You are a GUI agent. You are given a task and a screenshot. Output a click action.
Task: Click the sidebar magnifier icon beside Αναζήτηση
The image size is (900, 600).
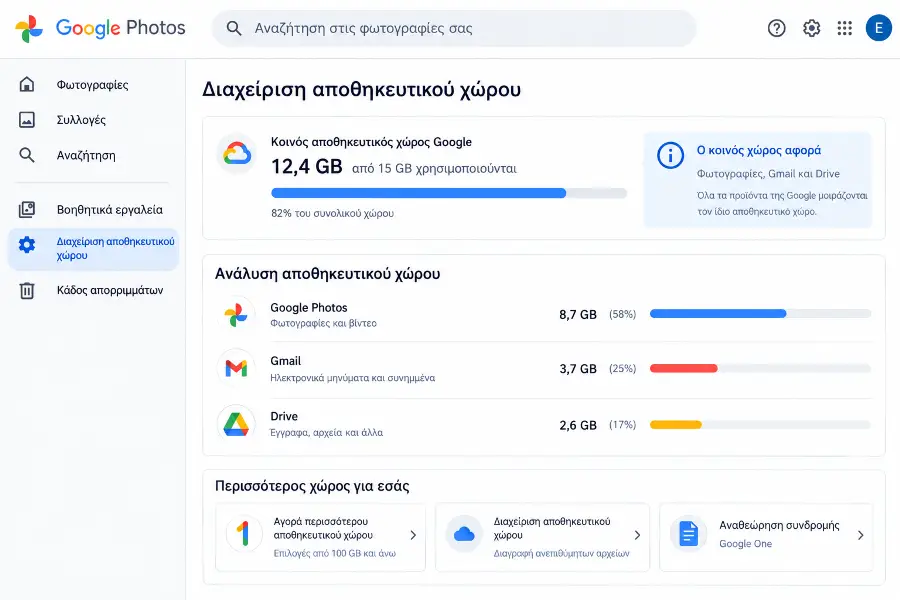coord(27,155)
